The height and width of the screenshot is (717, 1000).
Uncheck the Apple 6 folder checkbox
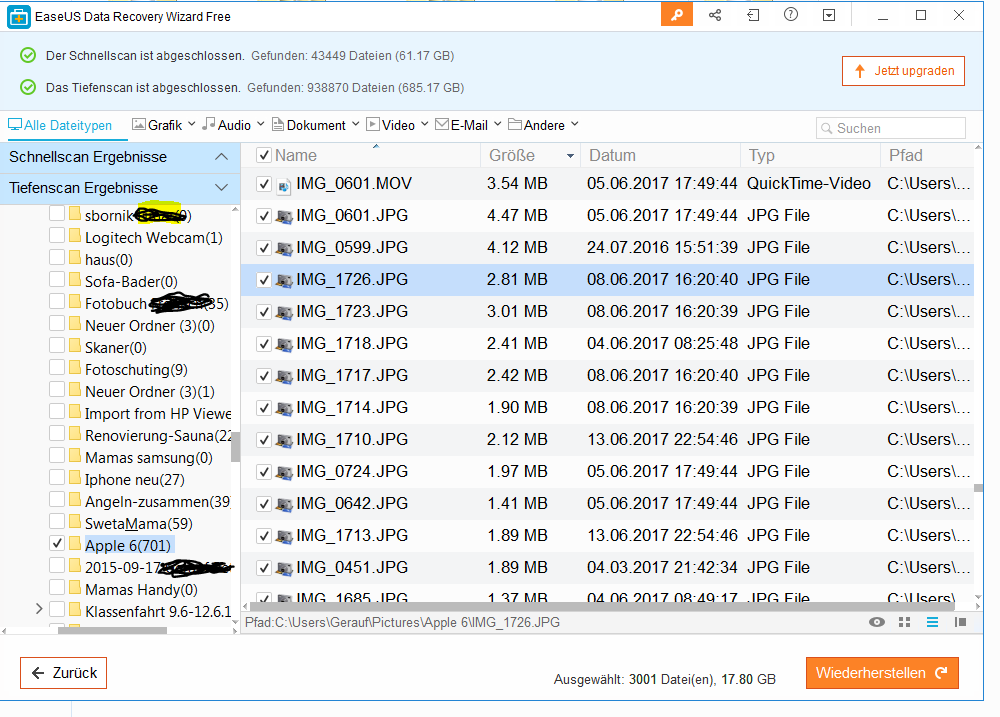point(57,543)
